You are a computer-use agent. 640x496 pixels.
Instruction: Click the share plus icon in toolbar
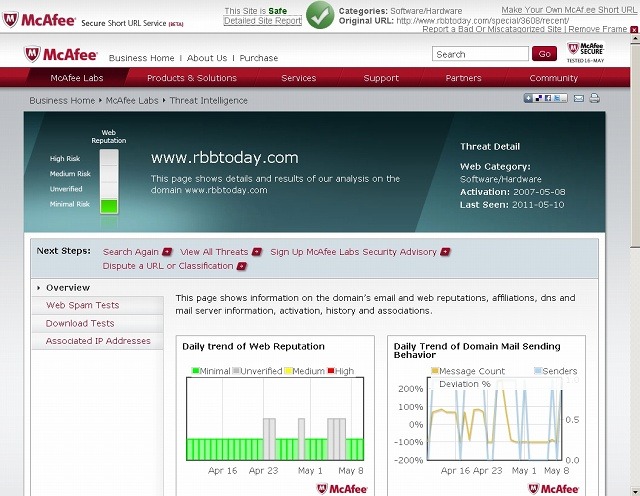[x=529, y=98]
